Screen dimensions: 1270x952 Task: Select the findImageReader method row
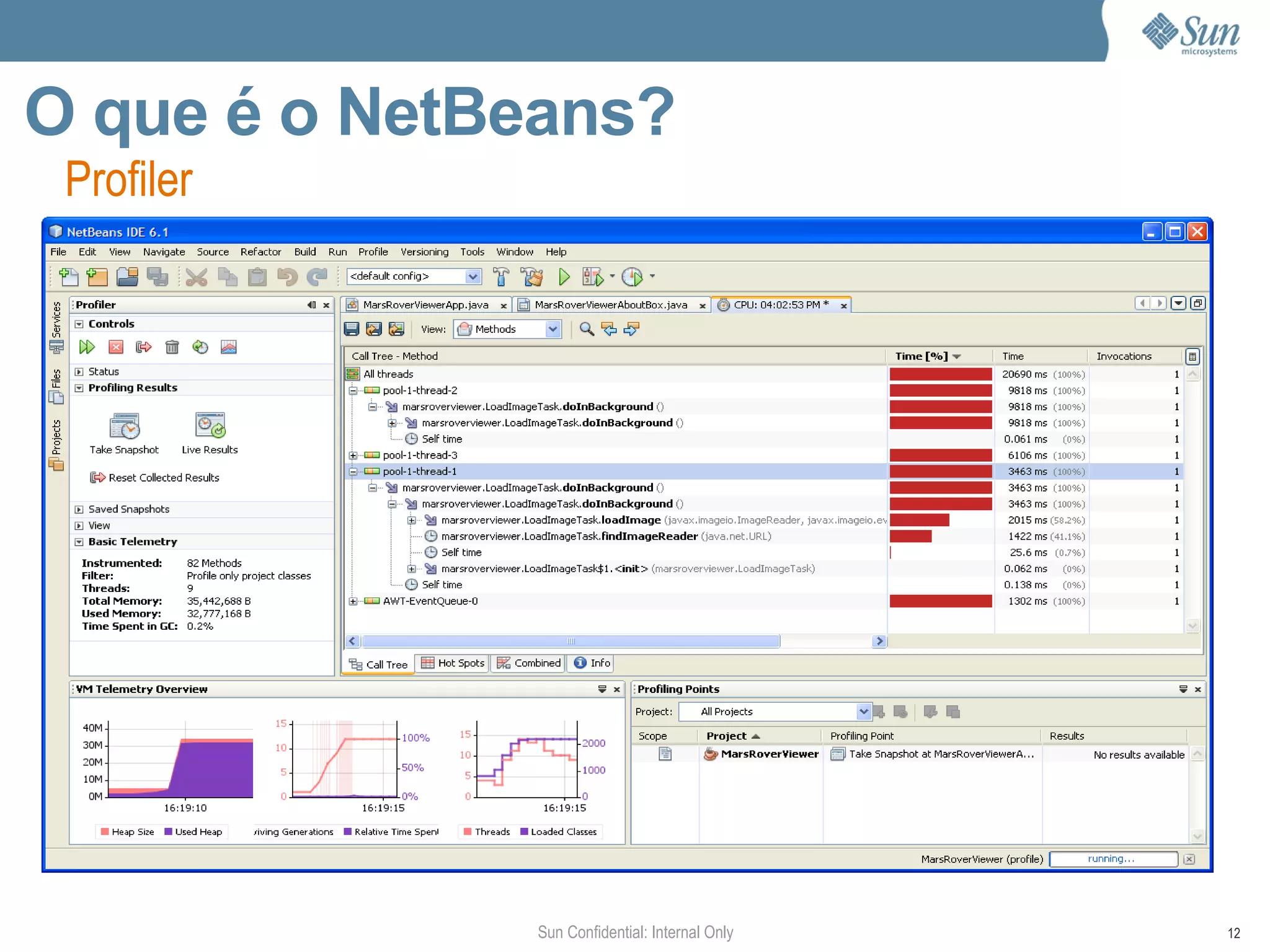point(764,537)
